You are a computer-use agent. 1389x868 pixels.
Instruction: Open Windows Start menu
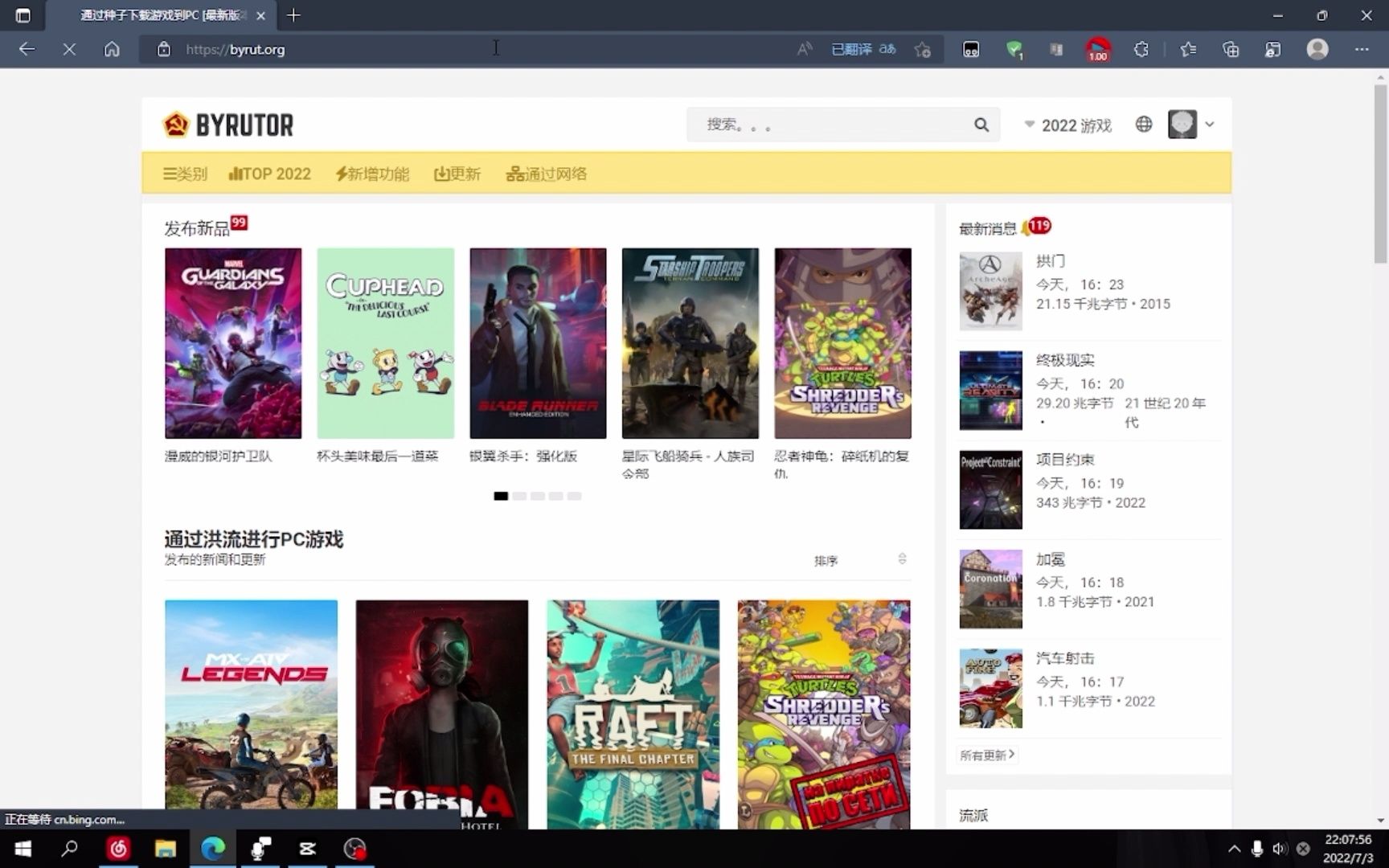pyautogui.click(x=23, y=849)
